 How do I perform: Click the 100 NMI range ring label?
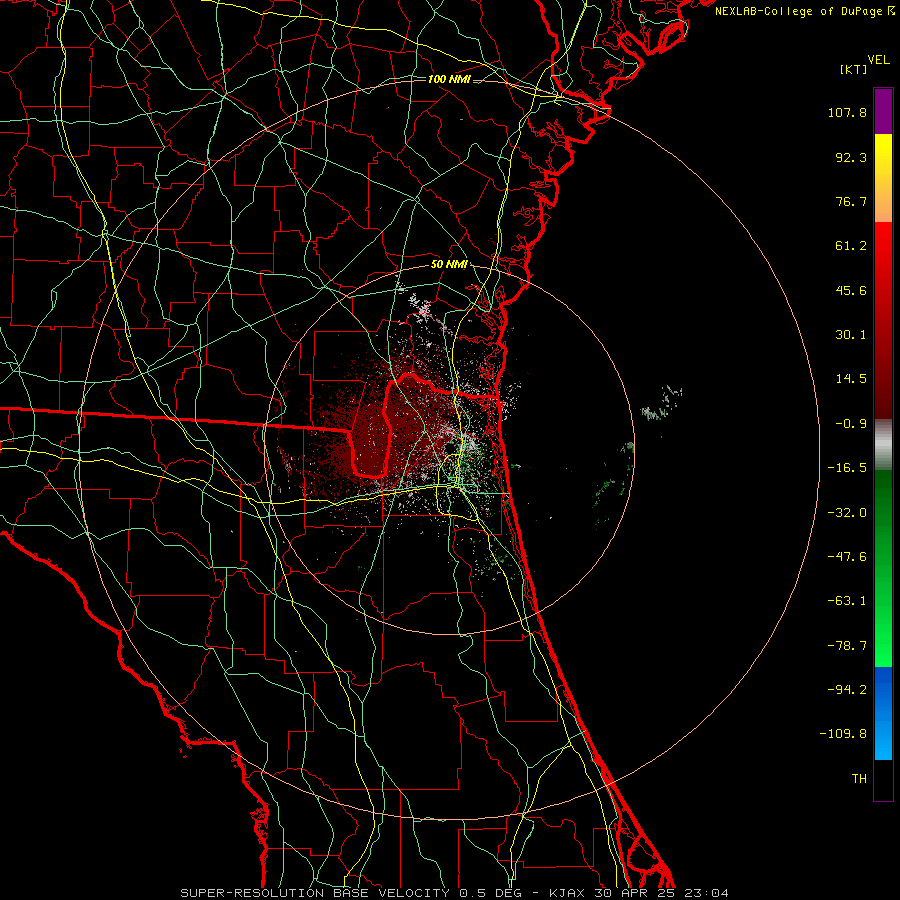coord(449,79)
